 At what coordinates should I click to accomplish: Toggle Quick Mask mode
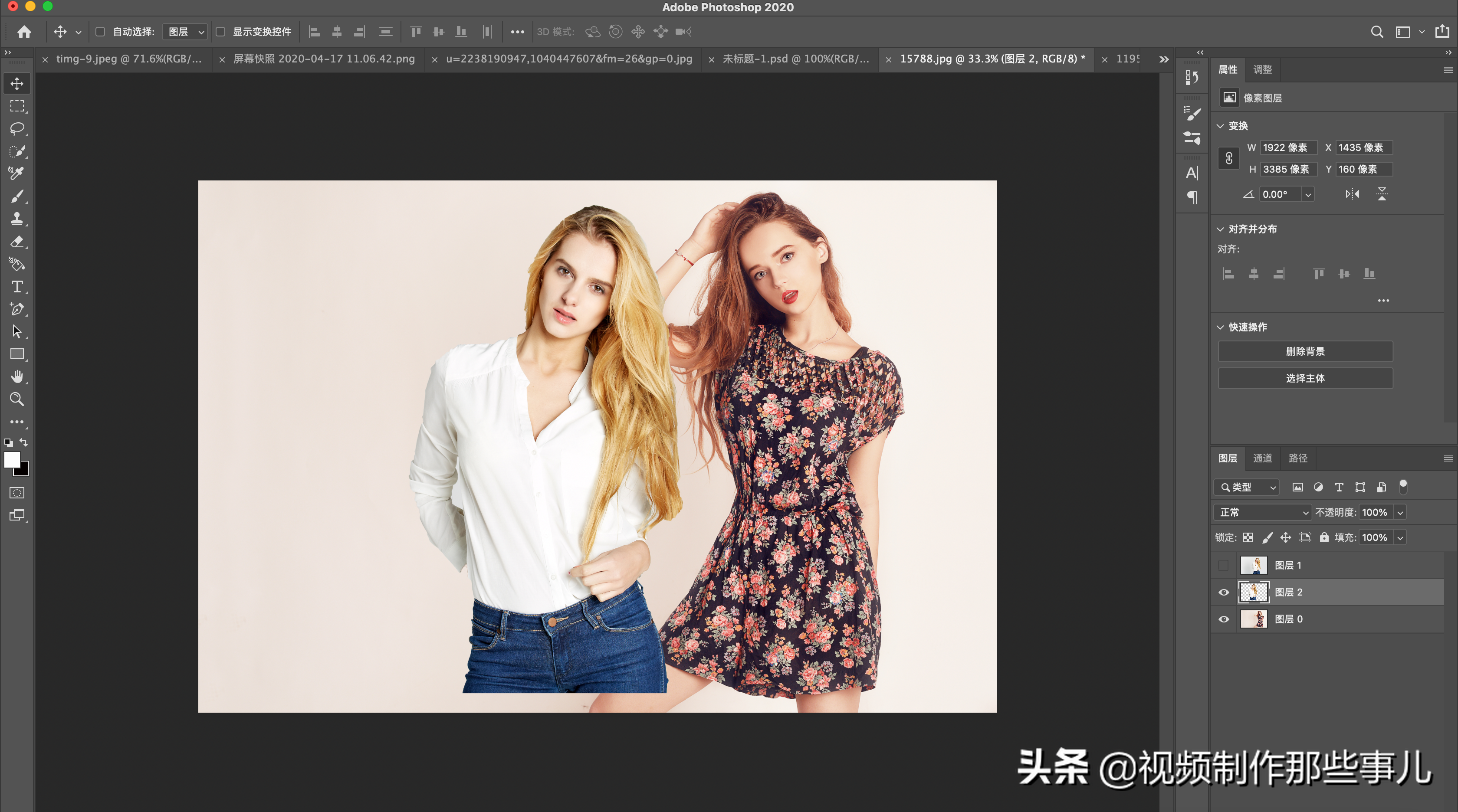pyautogui.click(x=17, y=493)
